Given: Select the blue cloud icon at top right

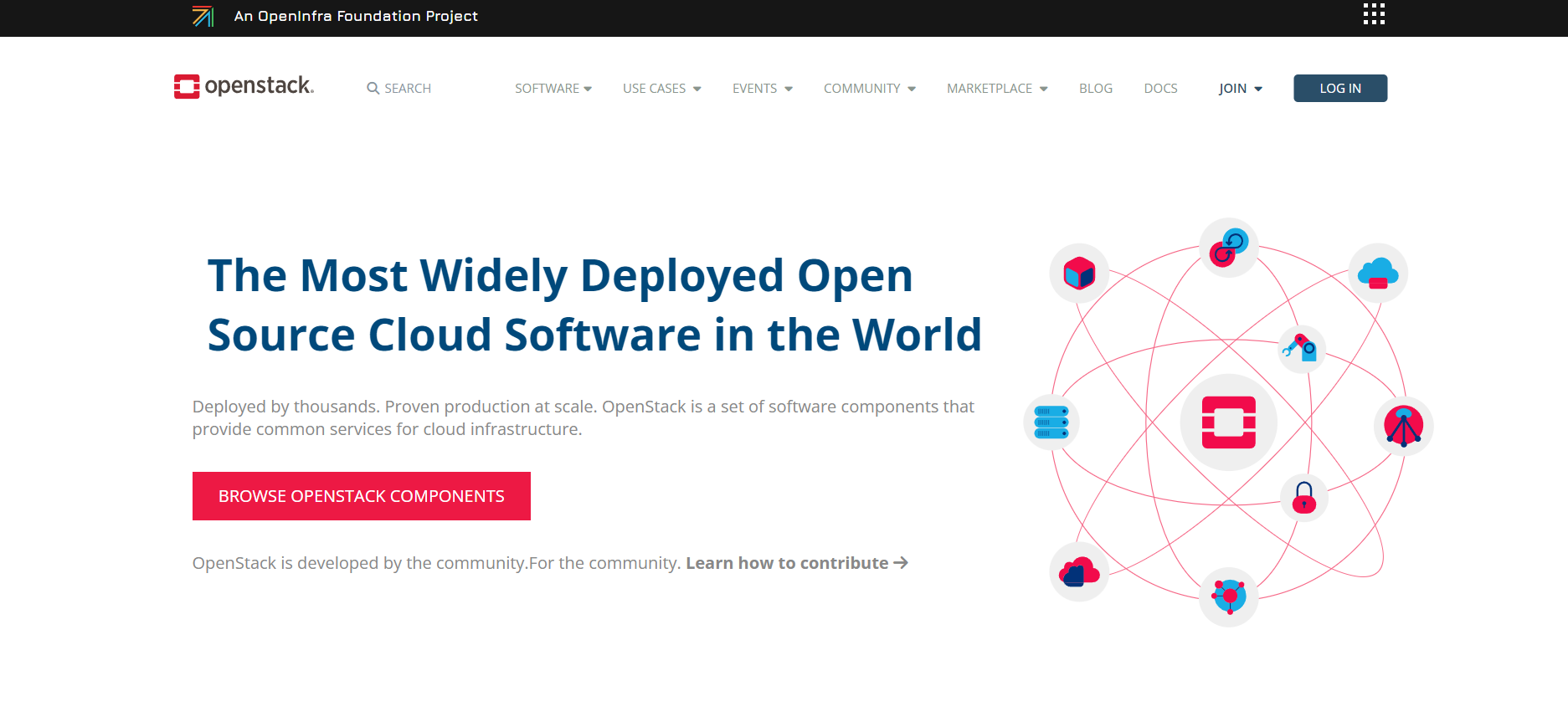Looking at the screenshot, I should (x=1378, y=273).
